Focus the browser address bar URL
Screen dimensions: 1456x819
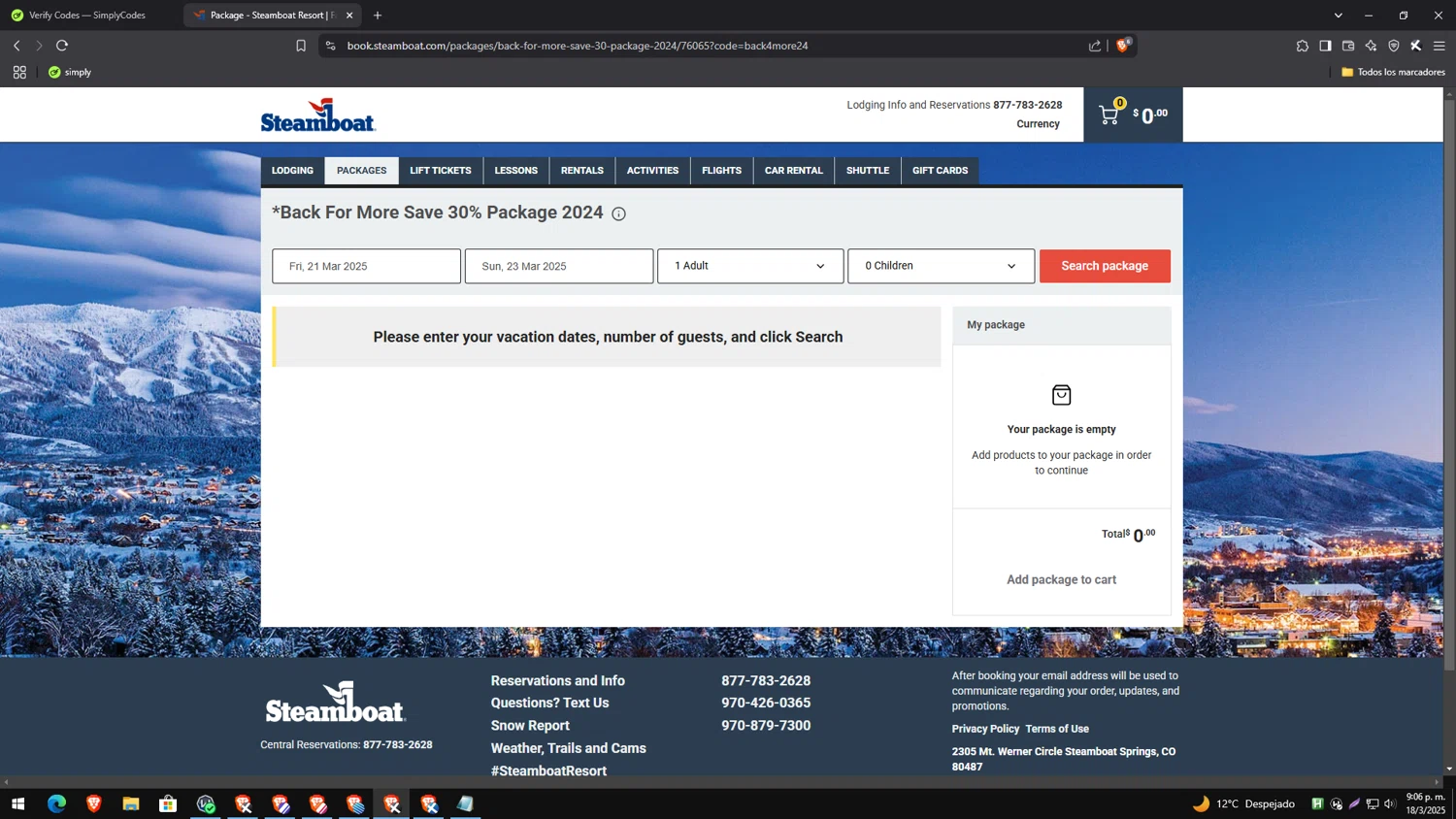(x=578, y=46)
